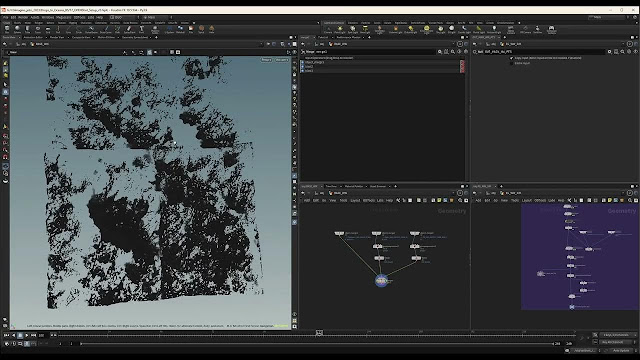Select the Box shelf tool
The height and width of the screenshot is (360, 640).
7,29
